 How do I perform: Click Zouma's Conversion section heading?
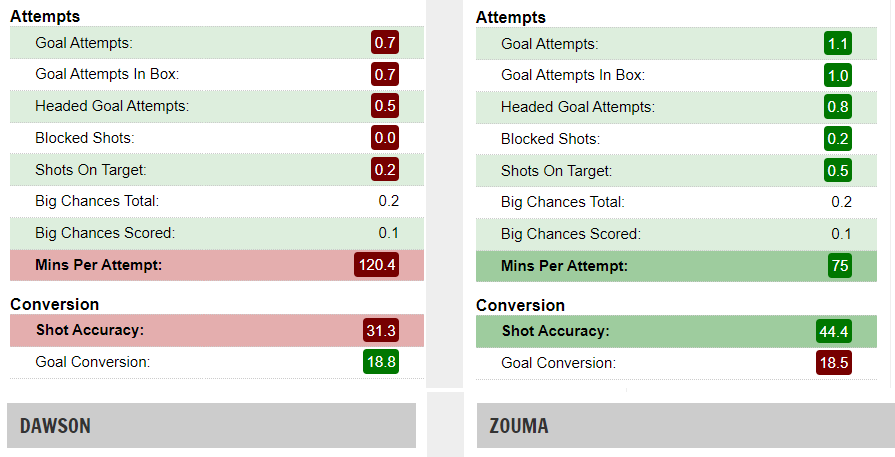pyautogui.click(x=520, y=305)
